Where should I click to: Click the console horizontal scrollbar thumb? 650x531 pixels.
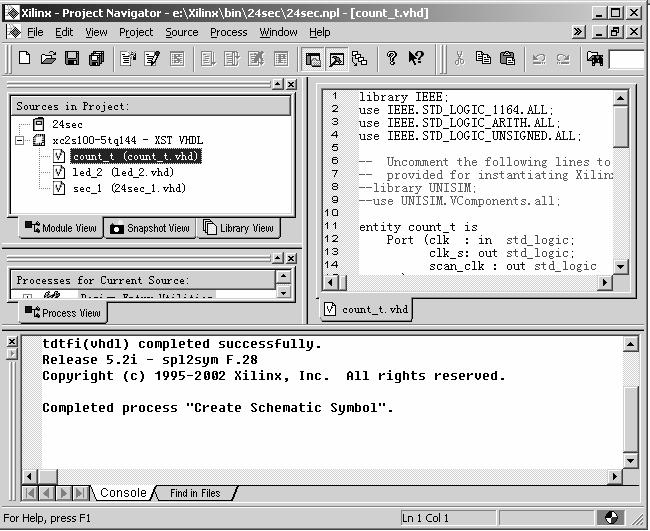tap(47, 477)
